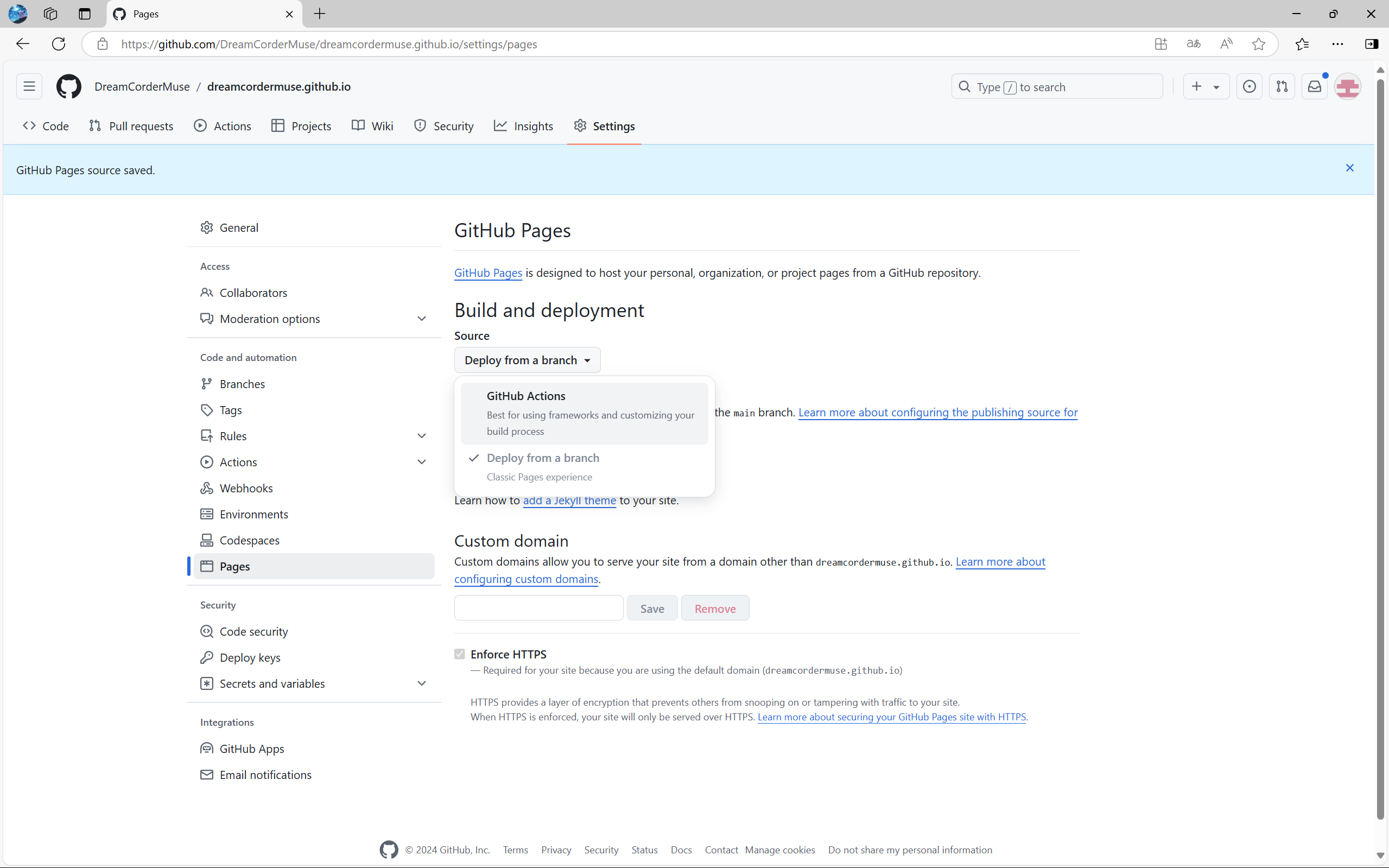Expand the Actions section in the settings sidebar

point(421,462)
